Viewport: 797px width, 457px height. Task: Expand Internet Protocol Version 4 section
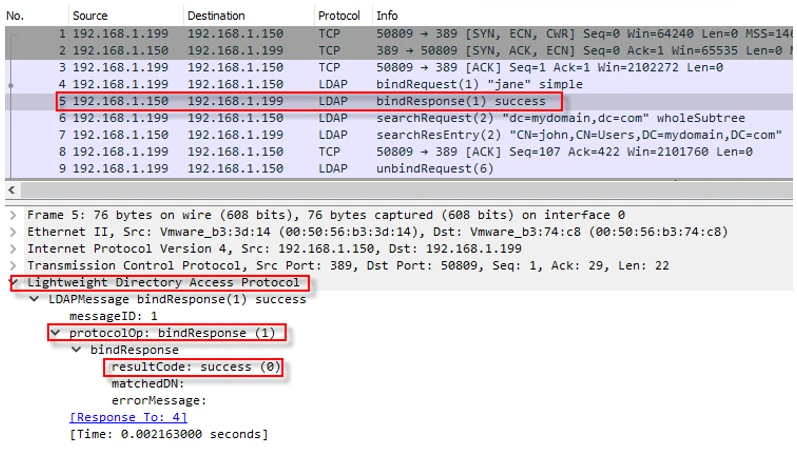point(13,249)
